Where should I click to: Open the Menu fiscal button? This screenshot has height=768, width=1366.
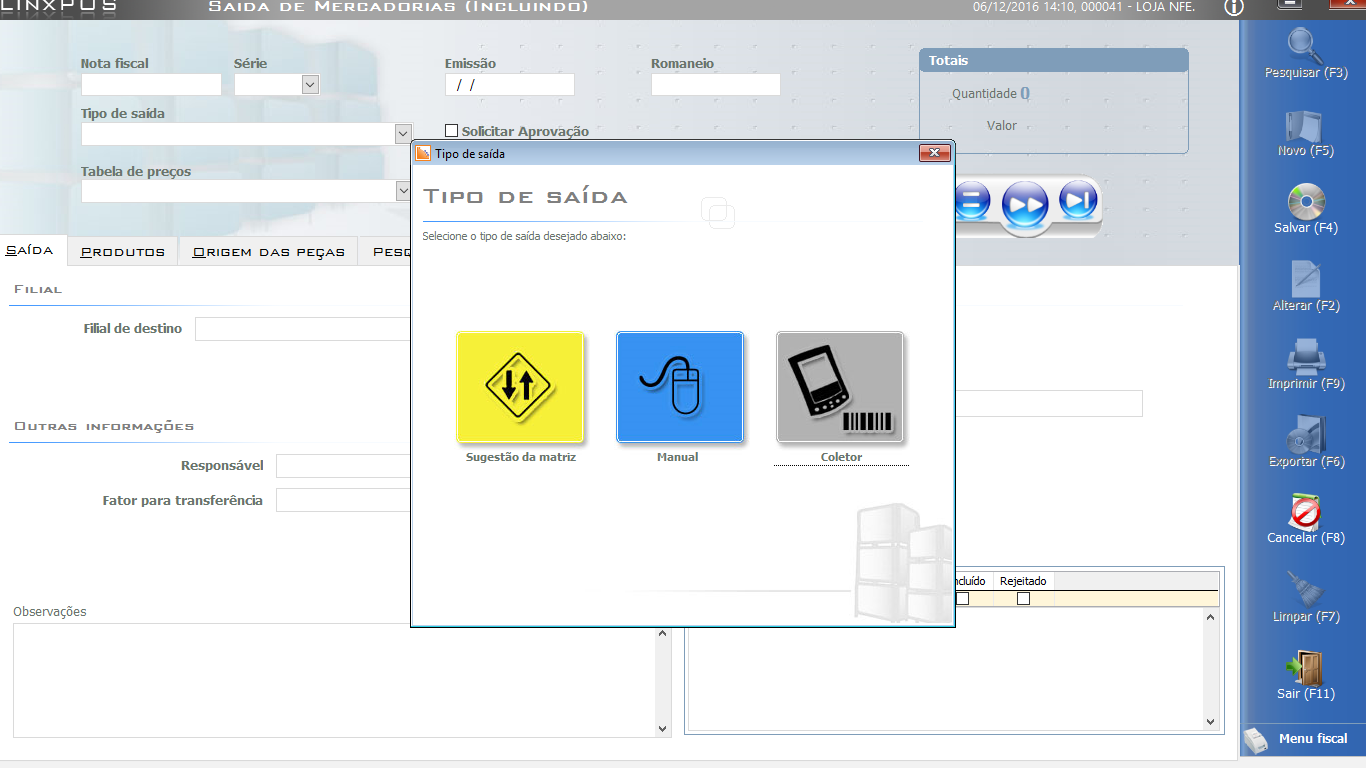point(1303,739)
